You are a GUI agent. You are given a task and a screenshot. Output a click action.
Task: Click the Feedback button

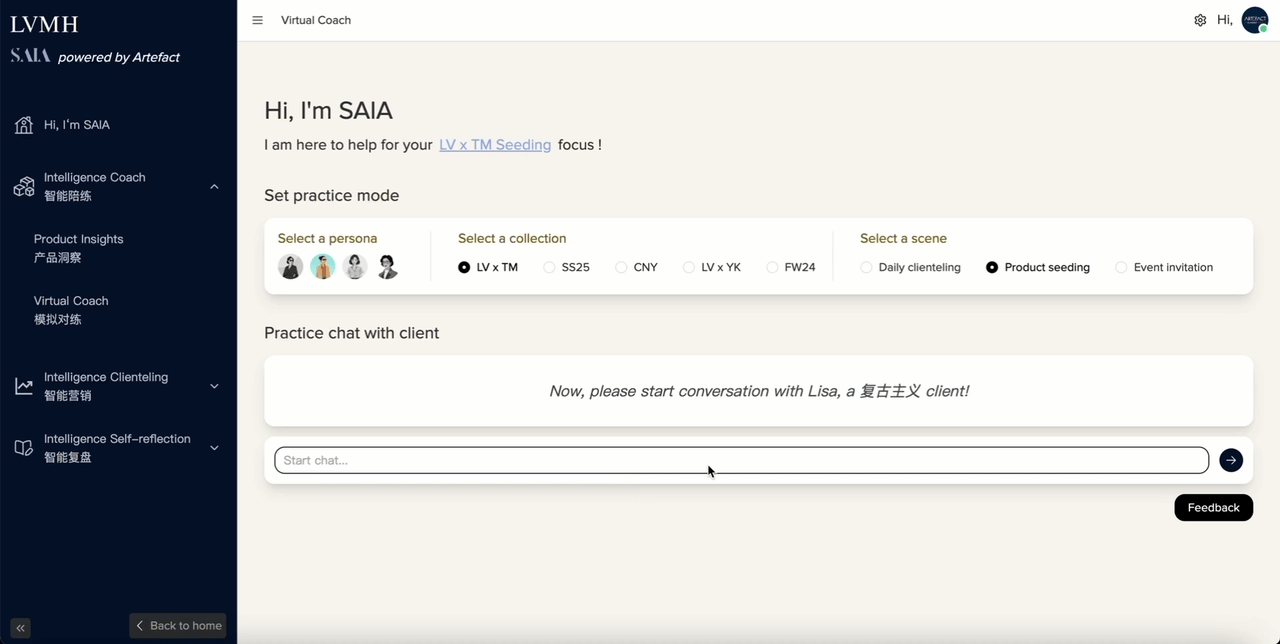pos(1213,508)
